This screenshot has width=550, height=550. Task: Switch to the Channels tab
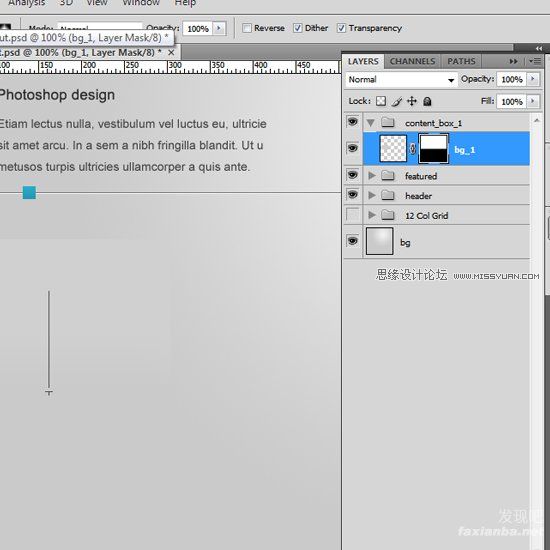pyautogui.click(x=412, y=61)
